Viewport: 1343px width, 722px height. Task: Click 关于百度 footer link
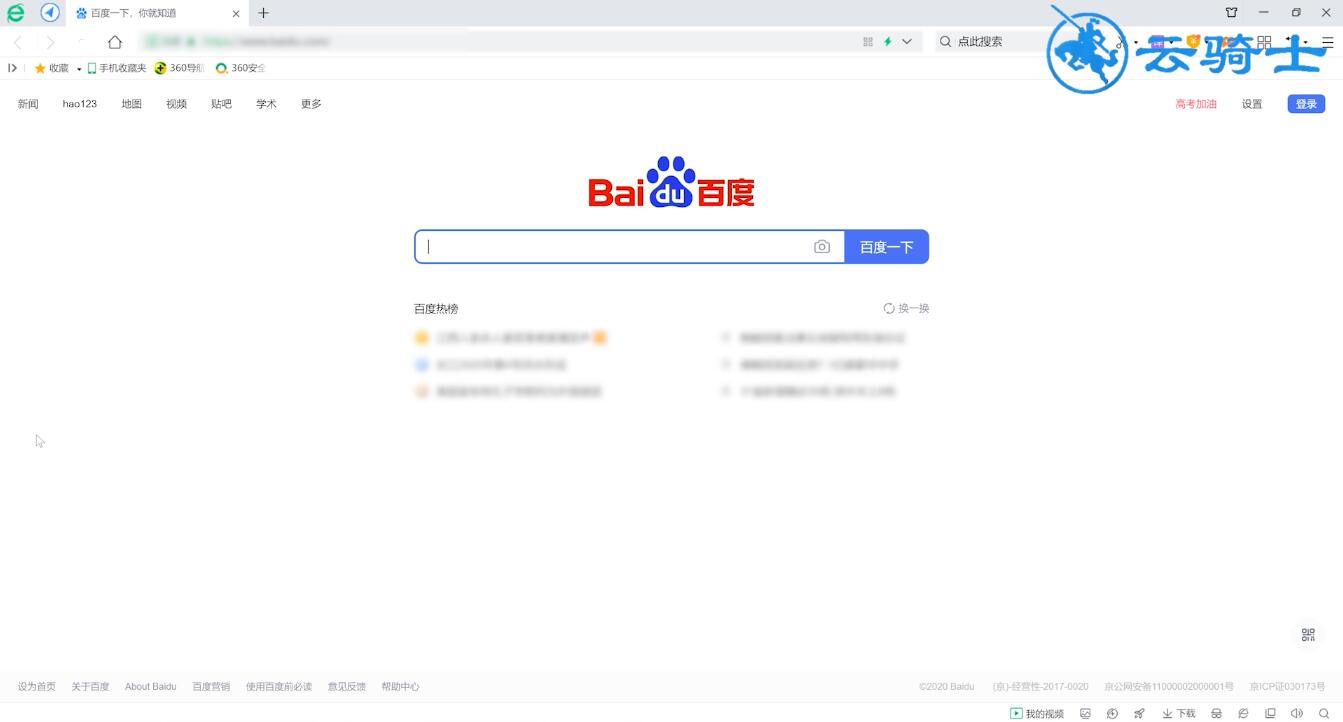[x=90, y=687]
